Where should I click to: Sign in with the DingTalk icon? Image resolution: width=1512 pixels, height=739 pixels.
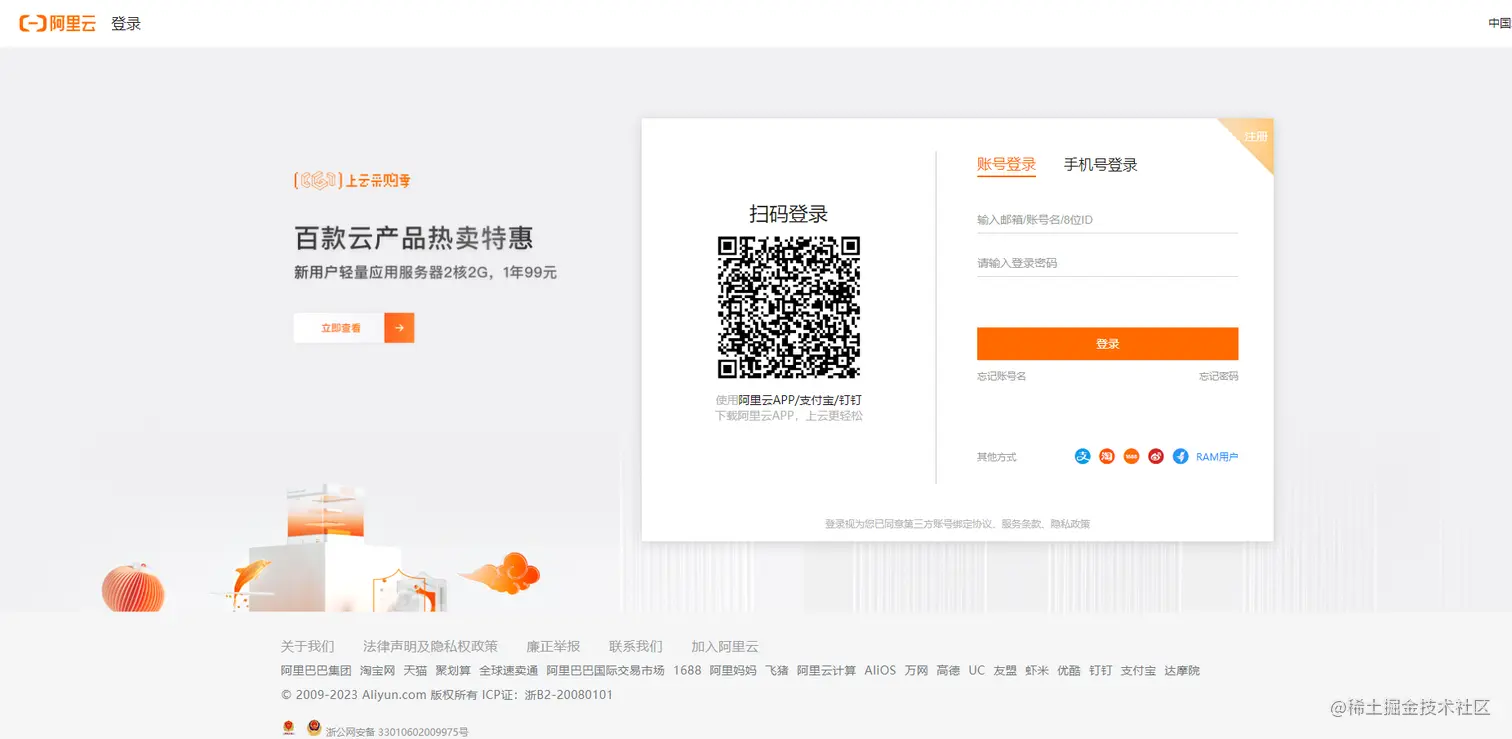[1180, 456]
